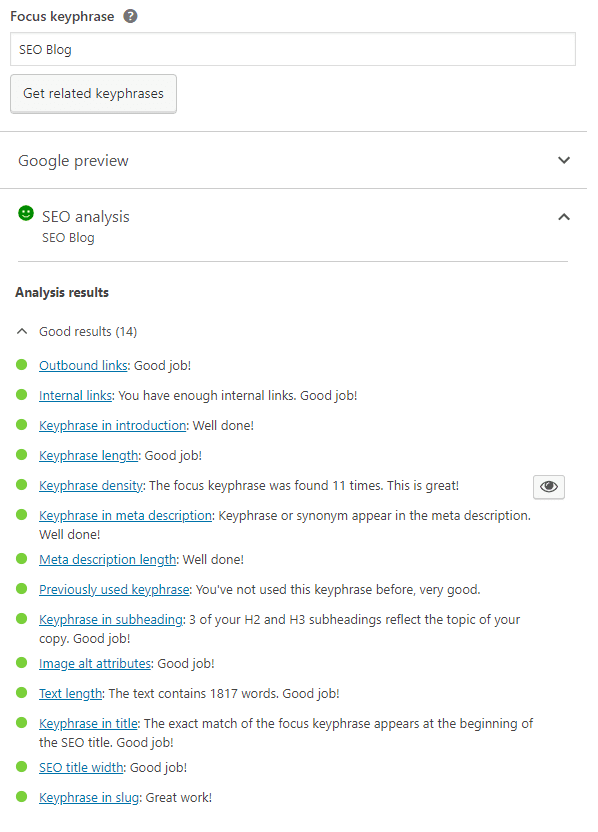Click into the Focus keyphrase input field
The image size is (598, 832).
click(293, 49)
